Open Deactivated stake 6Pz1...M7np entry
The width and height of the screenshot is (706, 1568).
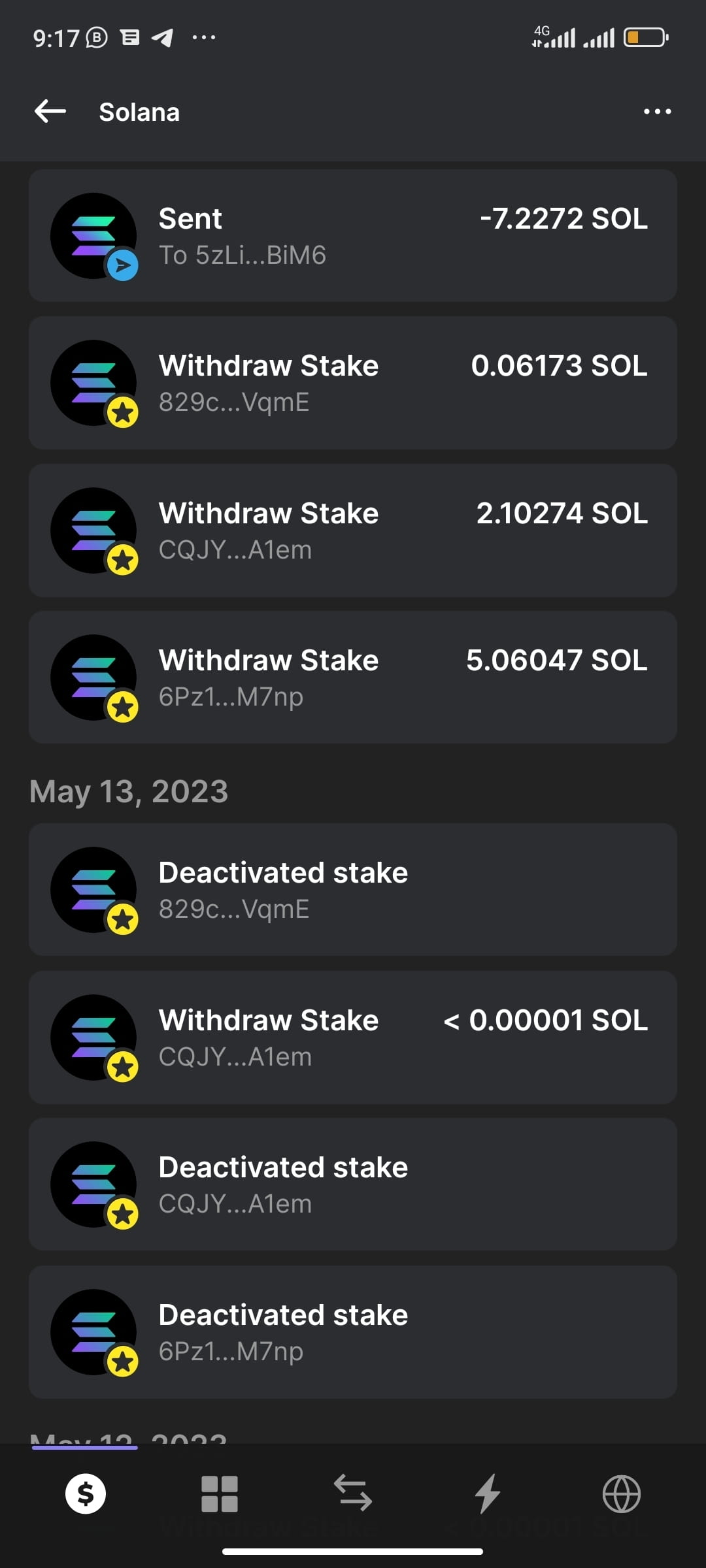click(353, 1331)
